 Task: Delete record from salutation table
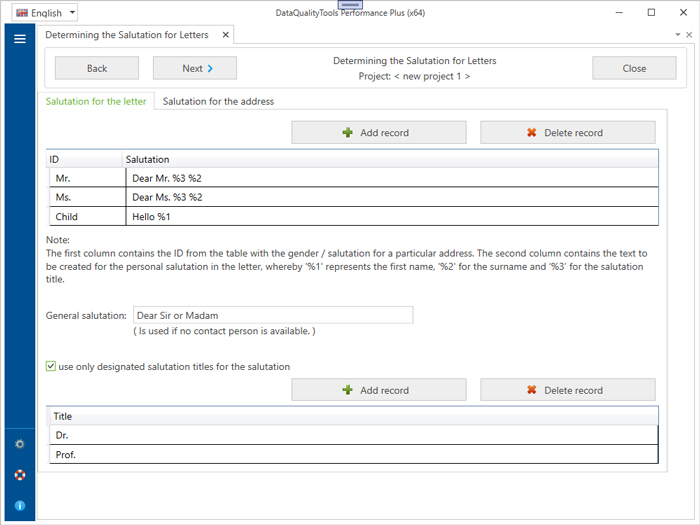(567, 132)
